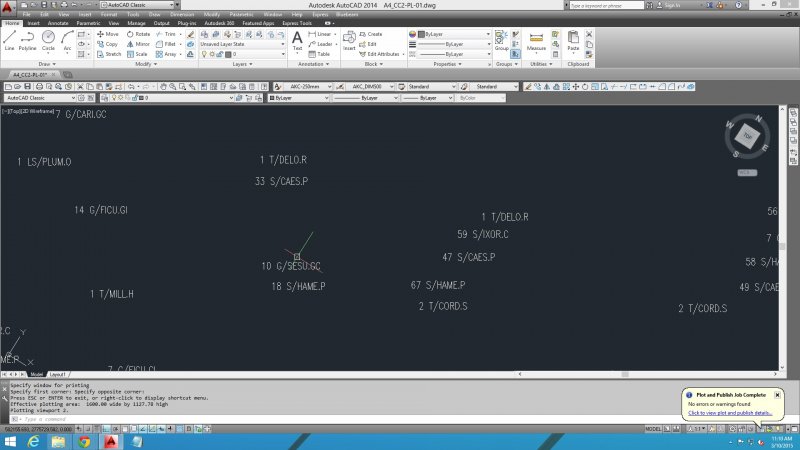Activate the Copy command in Modify panel
Viewport: 800px width, 450px height.
(108, 44)
